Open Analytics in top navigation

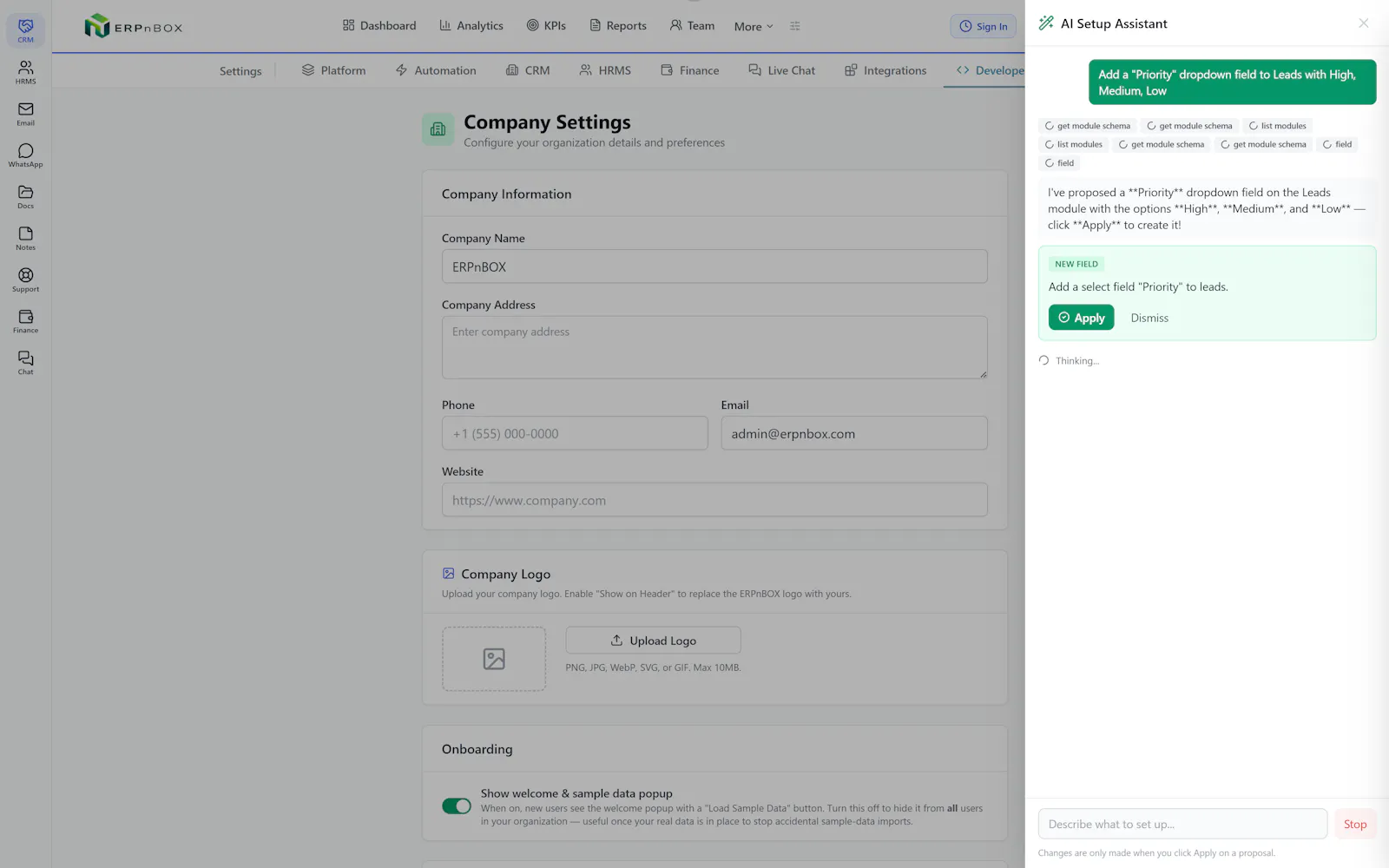471,26
